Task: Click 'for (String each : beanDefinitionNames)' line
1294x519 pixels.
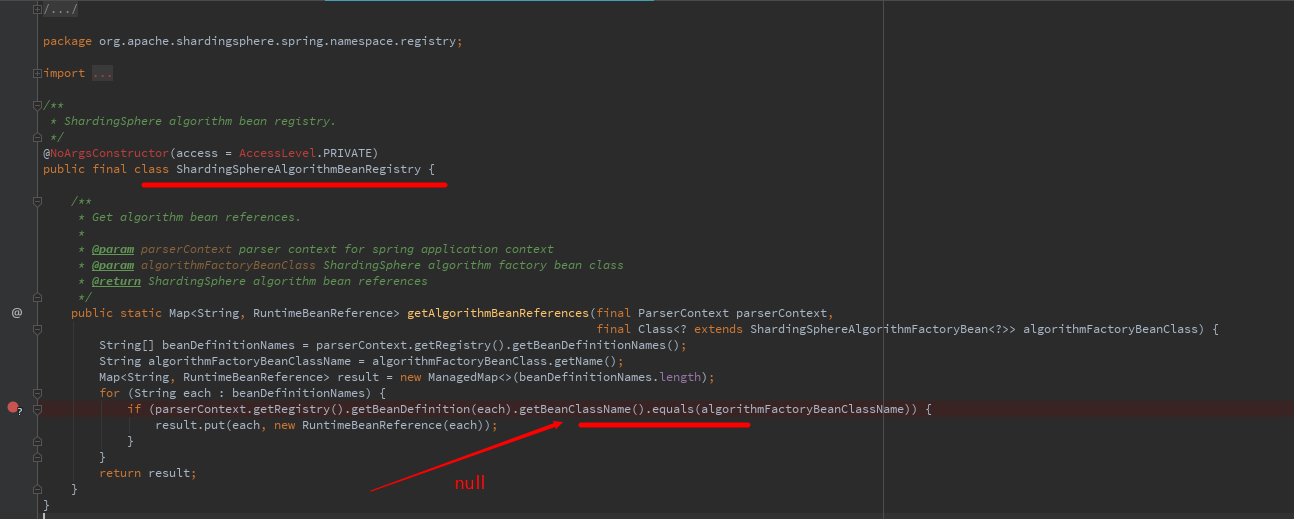Action: 242,393
